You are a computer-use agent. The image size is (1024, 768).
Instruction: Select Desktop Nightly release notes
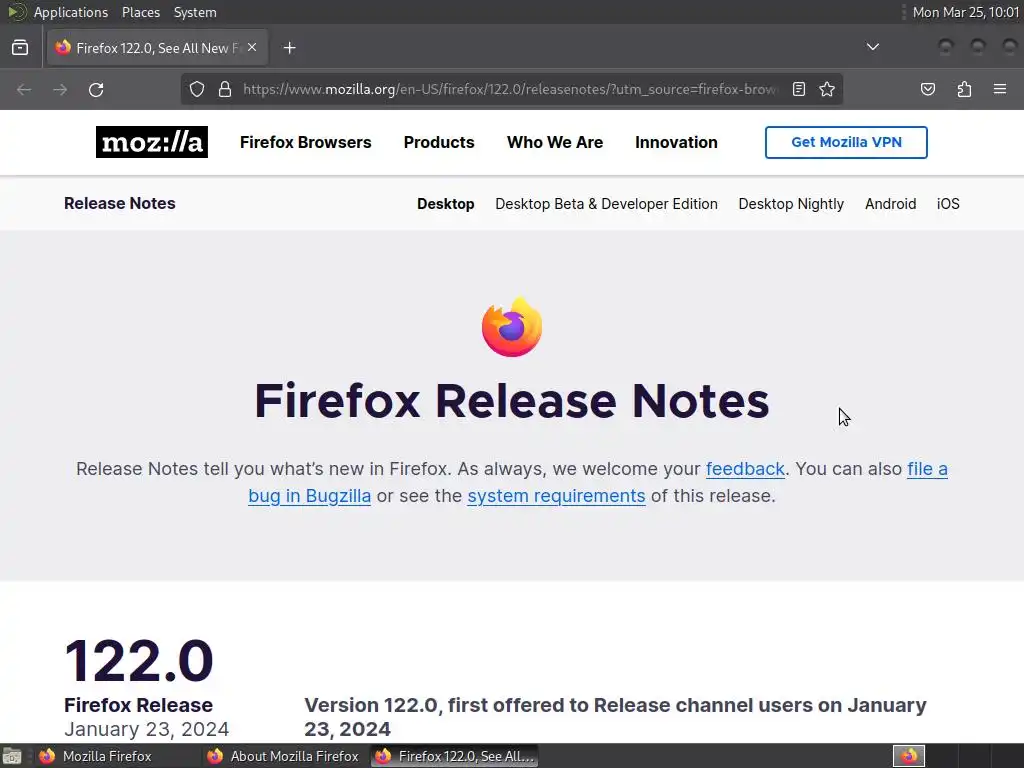pyautogui.click(x=791, y=204)
